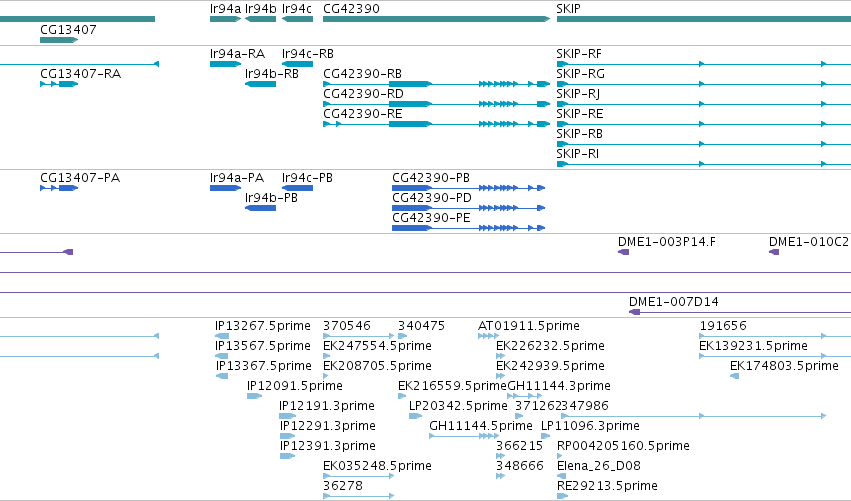This screenshot has width=851, height=501.
Task: Click the CG13407-RA transcript label
Action: click(x=80, y=74)
